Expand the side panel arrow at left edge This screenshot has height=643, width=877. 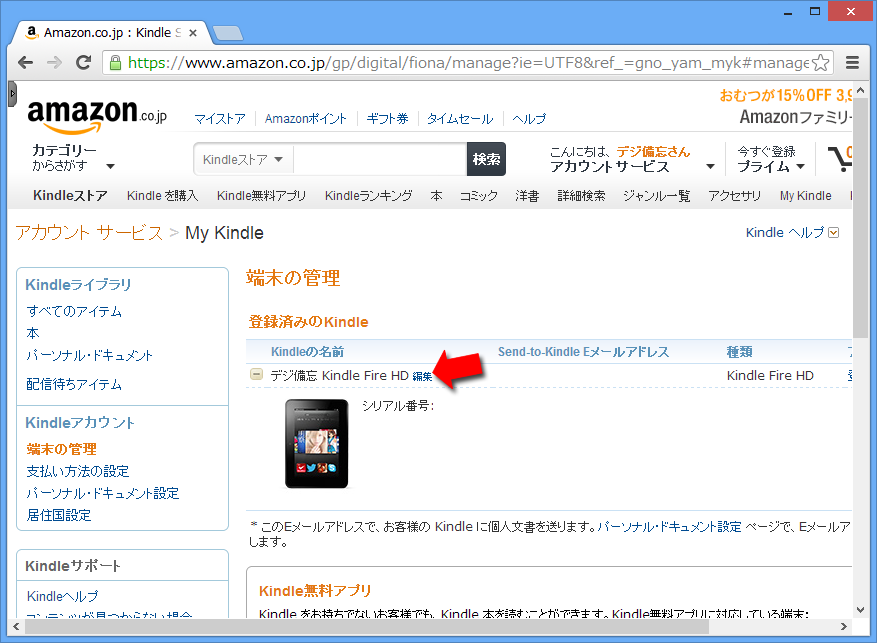(12, 94)
